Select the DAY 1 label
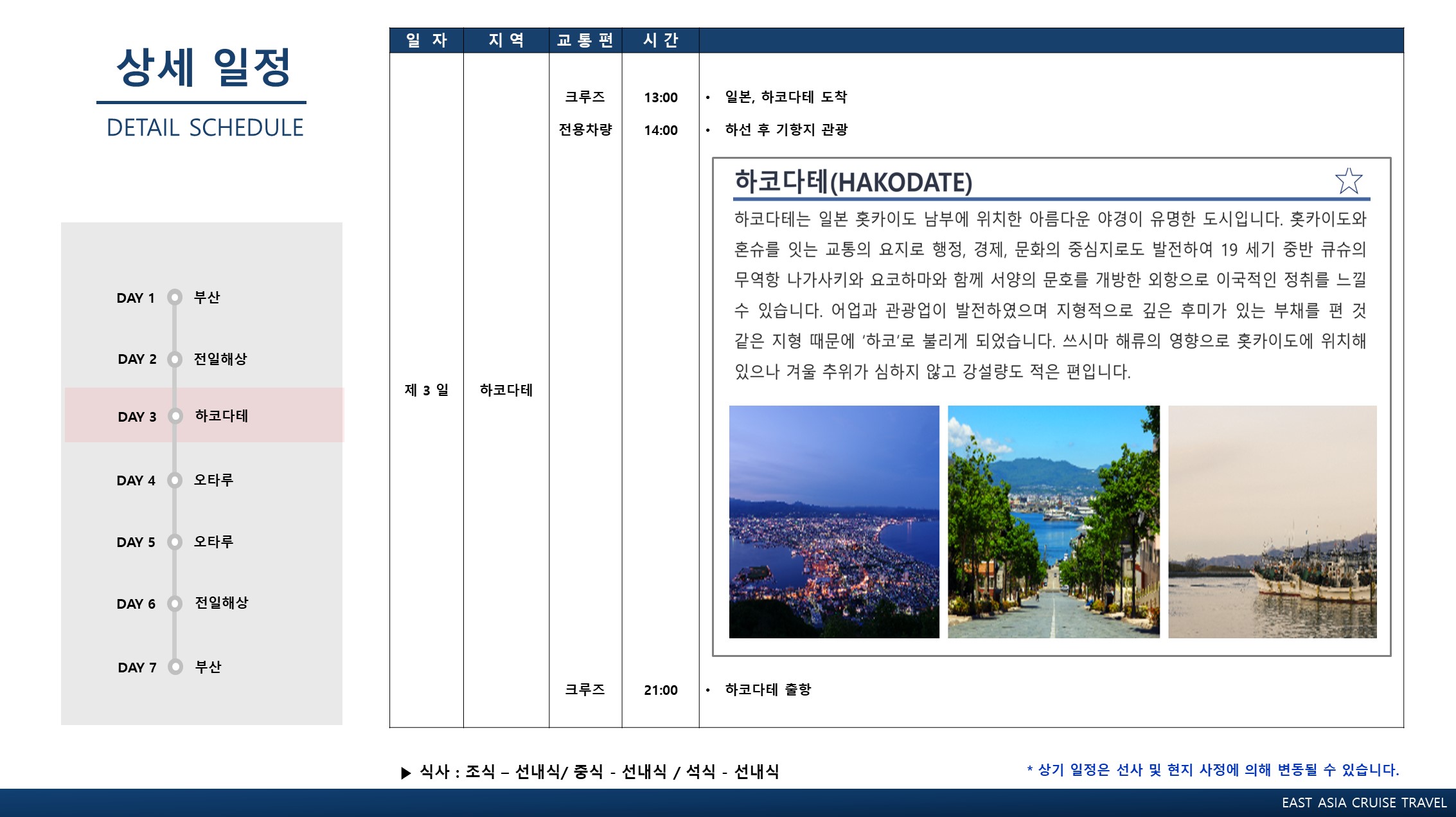The width and height of the screenshot is (1456, 817). click(136, 298)
